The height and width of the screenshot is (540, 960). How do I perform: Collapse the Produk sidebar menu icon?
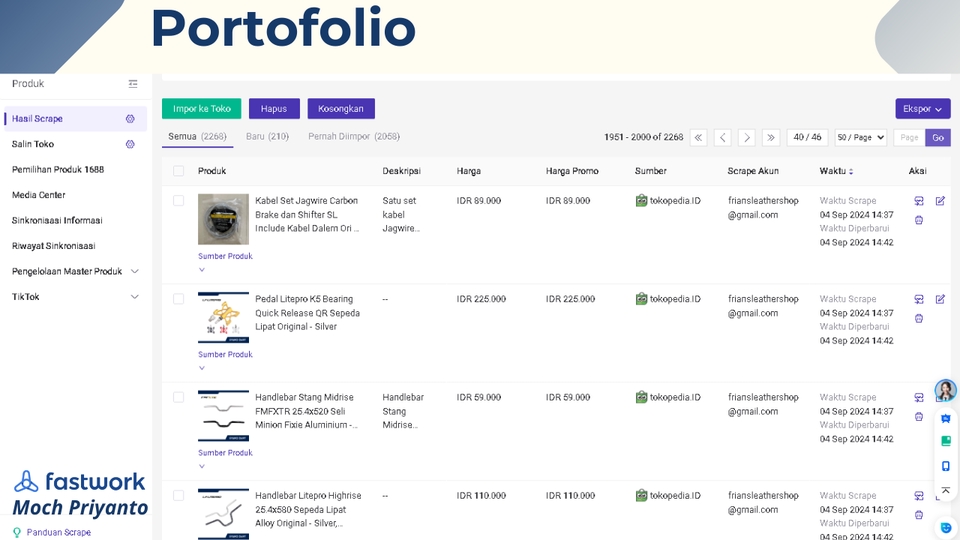[133, 84]
